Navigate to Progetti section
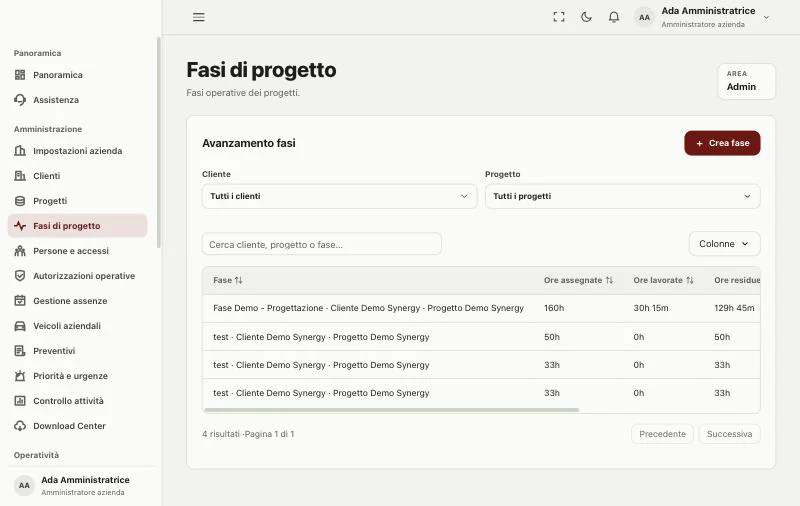 [x=77, y=201]
